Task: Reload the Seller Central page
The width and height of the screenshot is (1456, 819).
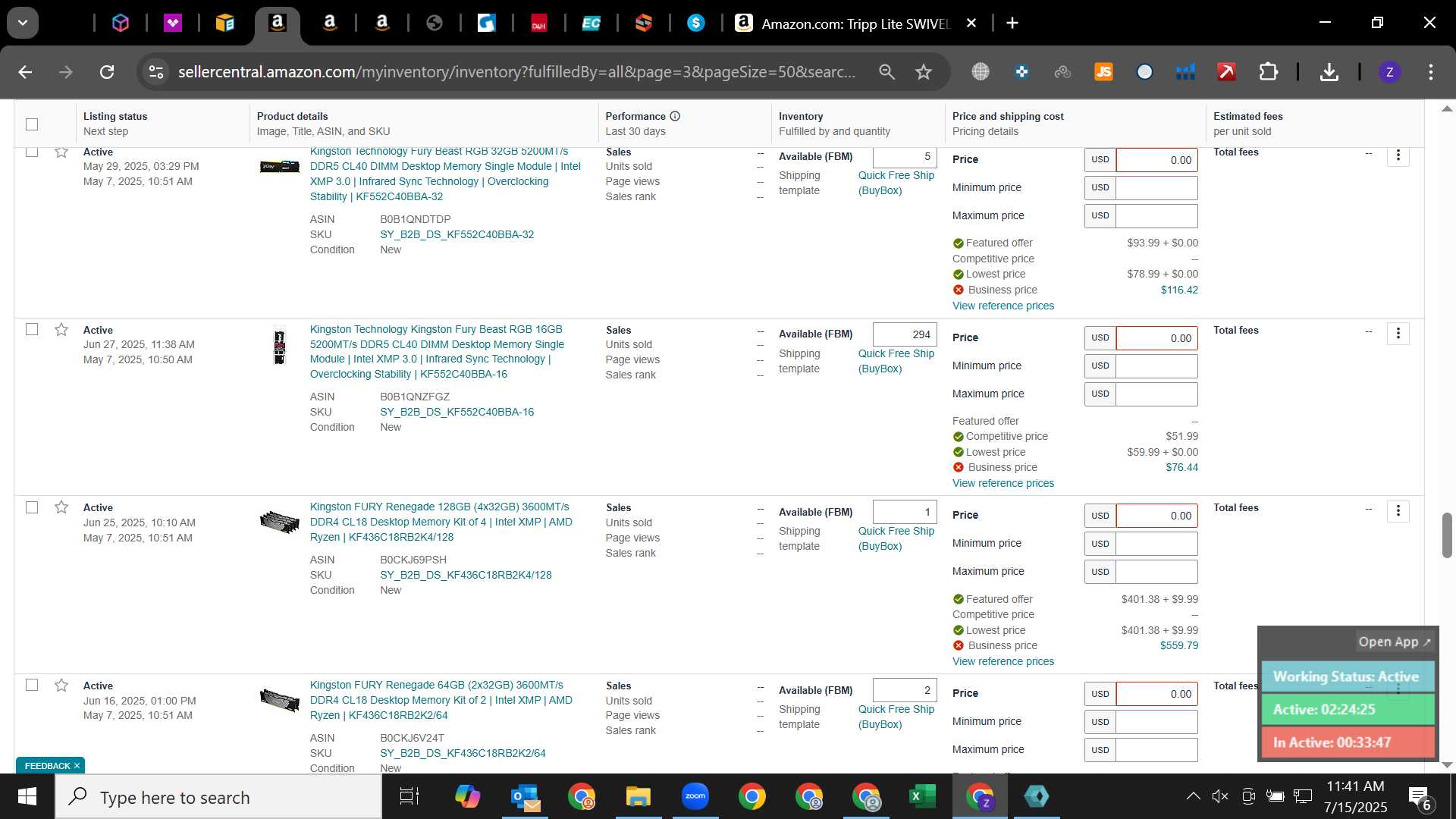Action: [x=107, y=72]
